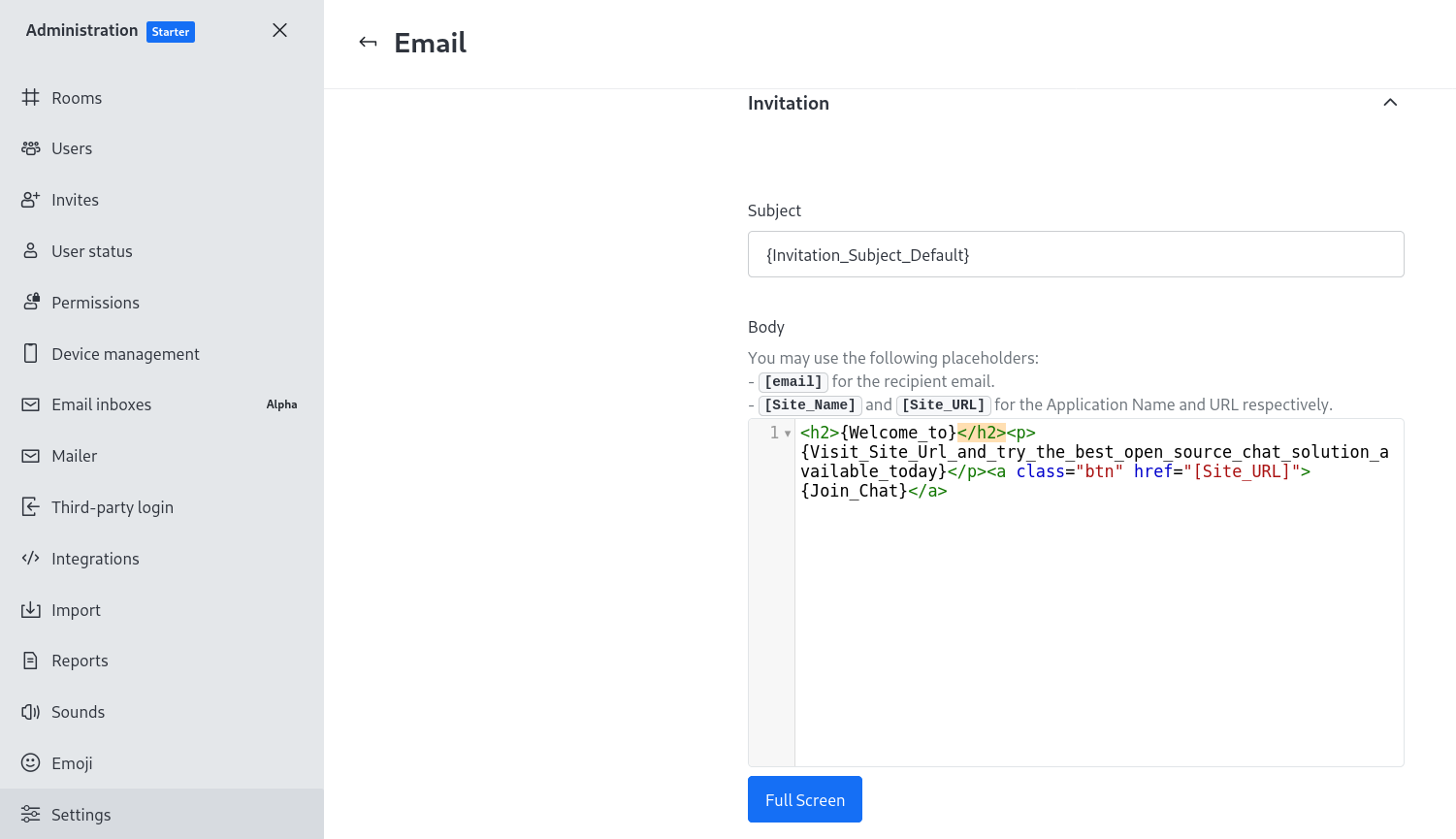
Task: Click the Permissions lock-user icon
Action: pyautogui.click(x=31, y=302)
